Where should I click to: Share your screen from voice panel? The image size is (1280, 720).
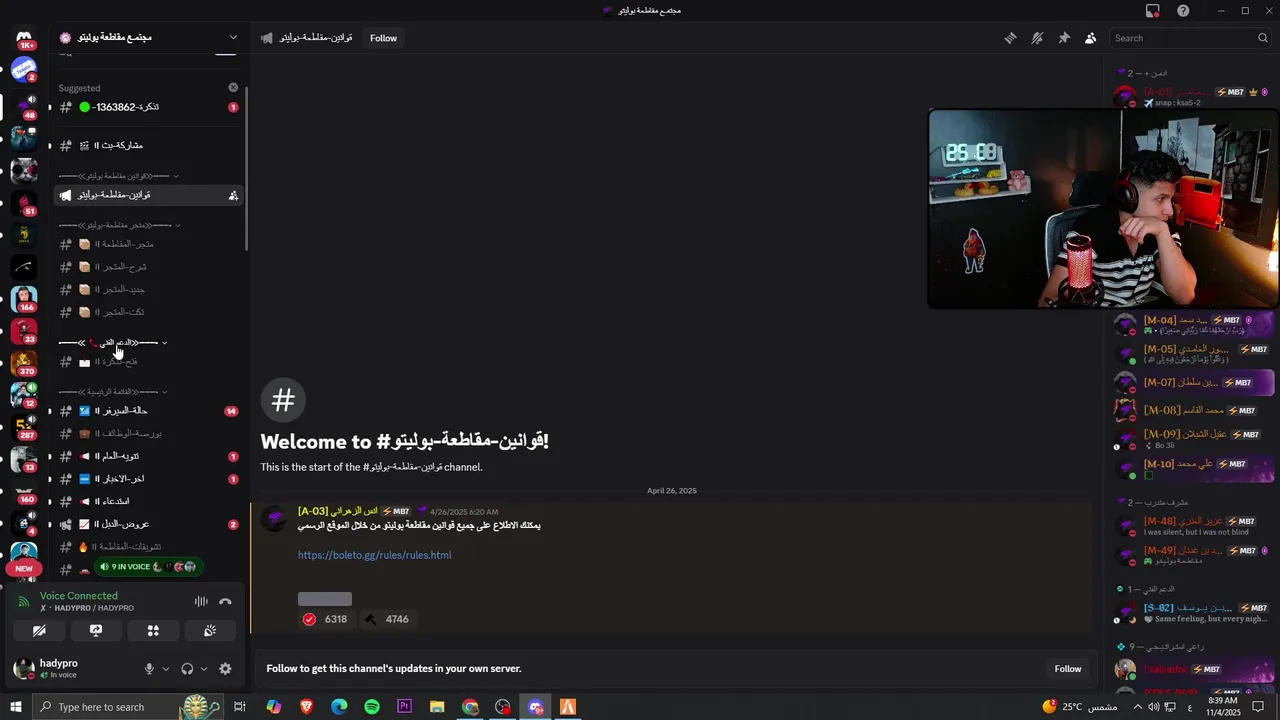[96, 631]
